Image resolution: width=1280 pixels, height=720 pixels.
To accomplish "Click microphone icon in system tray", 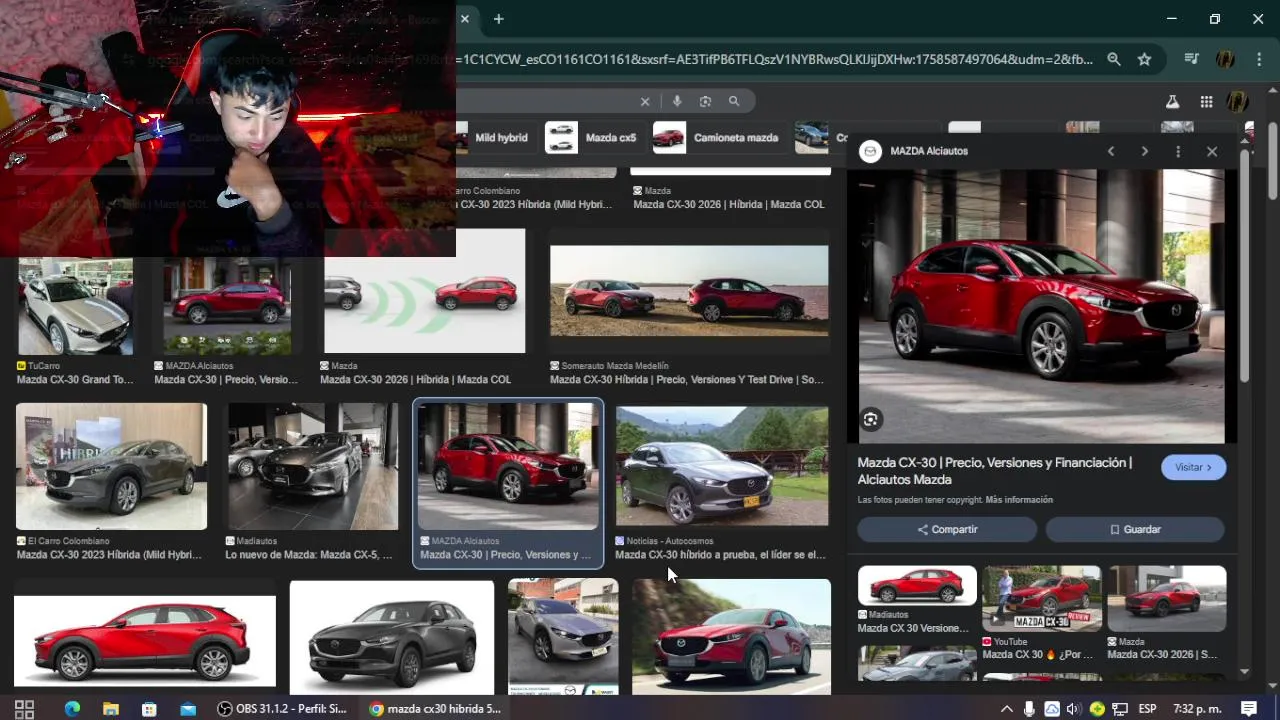I will [x=1029, y=709].
